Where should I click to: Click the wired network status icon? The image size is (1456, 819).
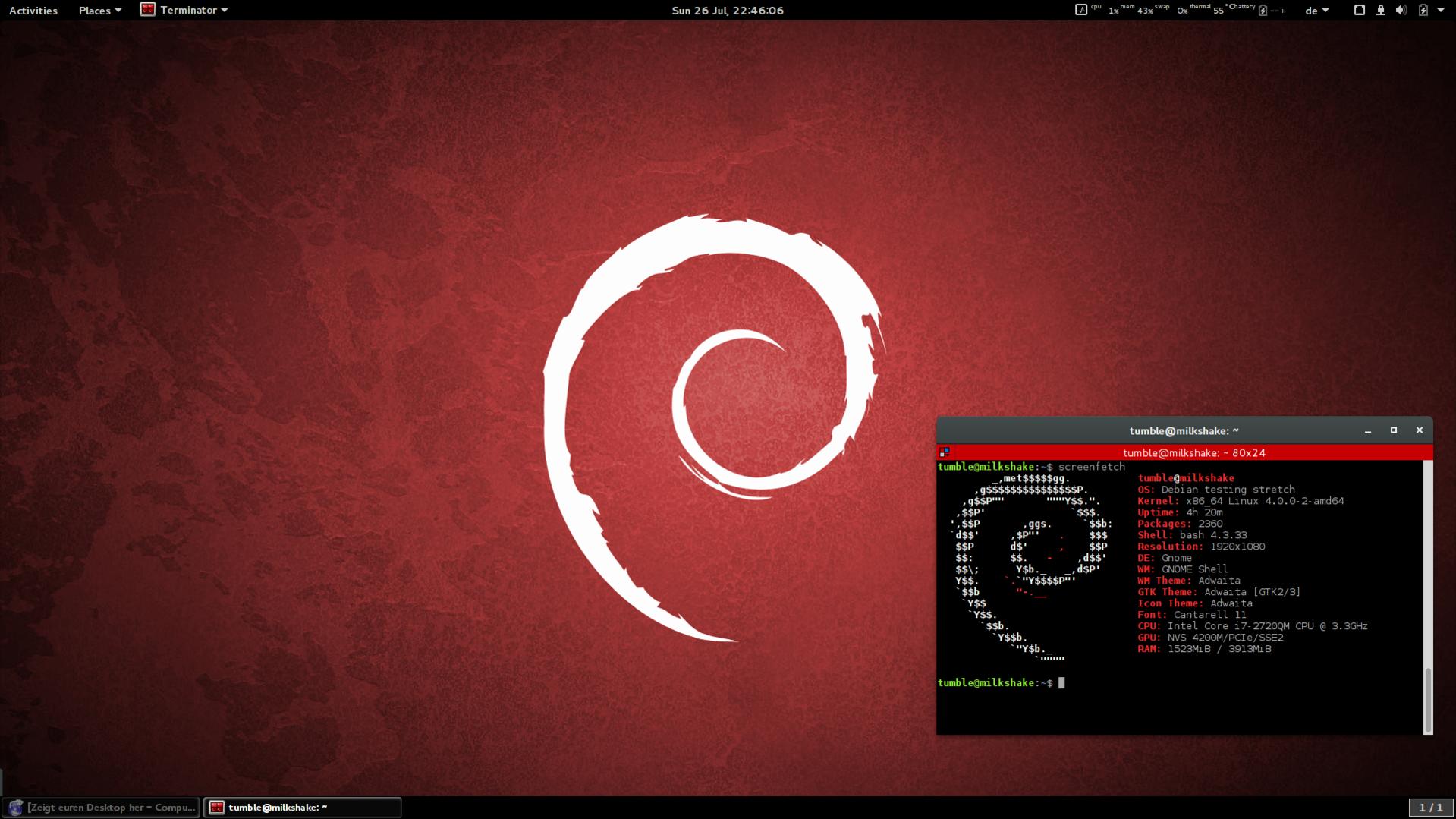click(1381, 10)
